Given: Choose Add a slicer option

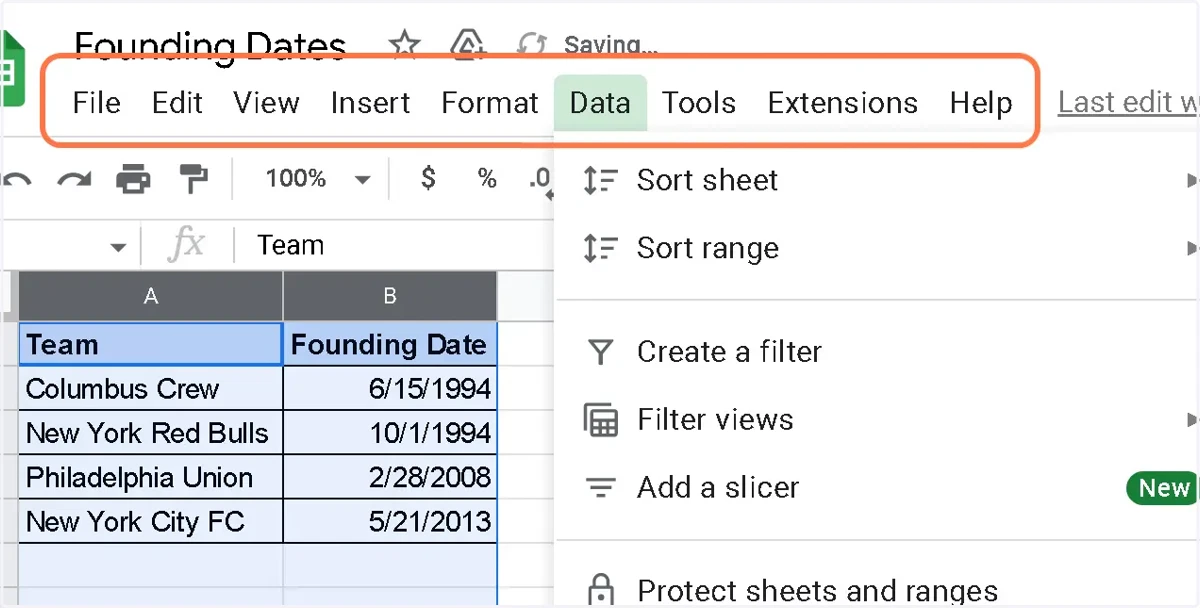Looking at the screenshot, I should point(878,488).
